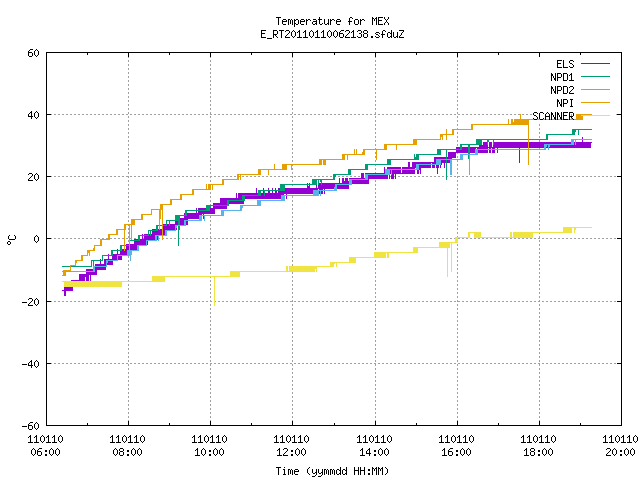
Task: Click the SCANNER legend label
Action: (553, 116)
